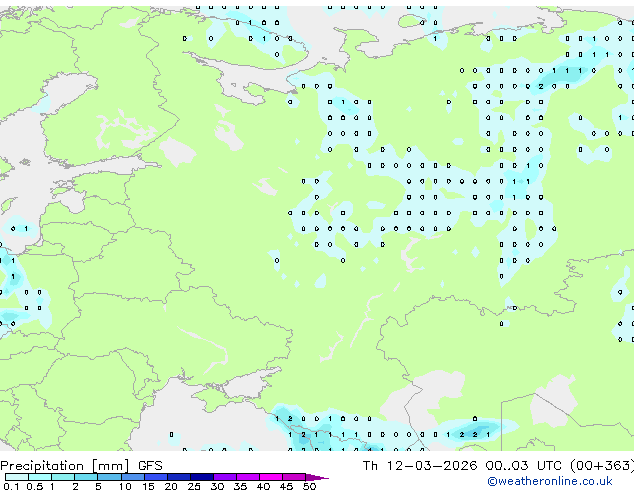Pick the 5–10 mm legend color swatch
Screen dimensions: 634x490
click(109, 477)
